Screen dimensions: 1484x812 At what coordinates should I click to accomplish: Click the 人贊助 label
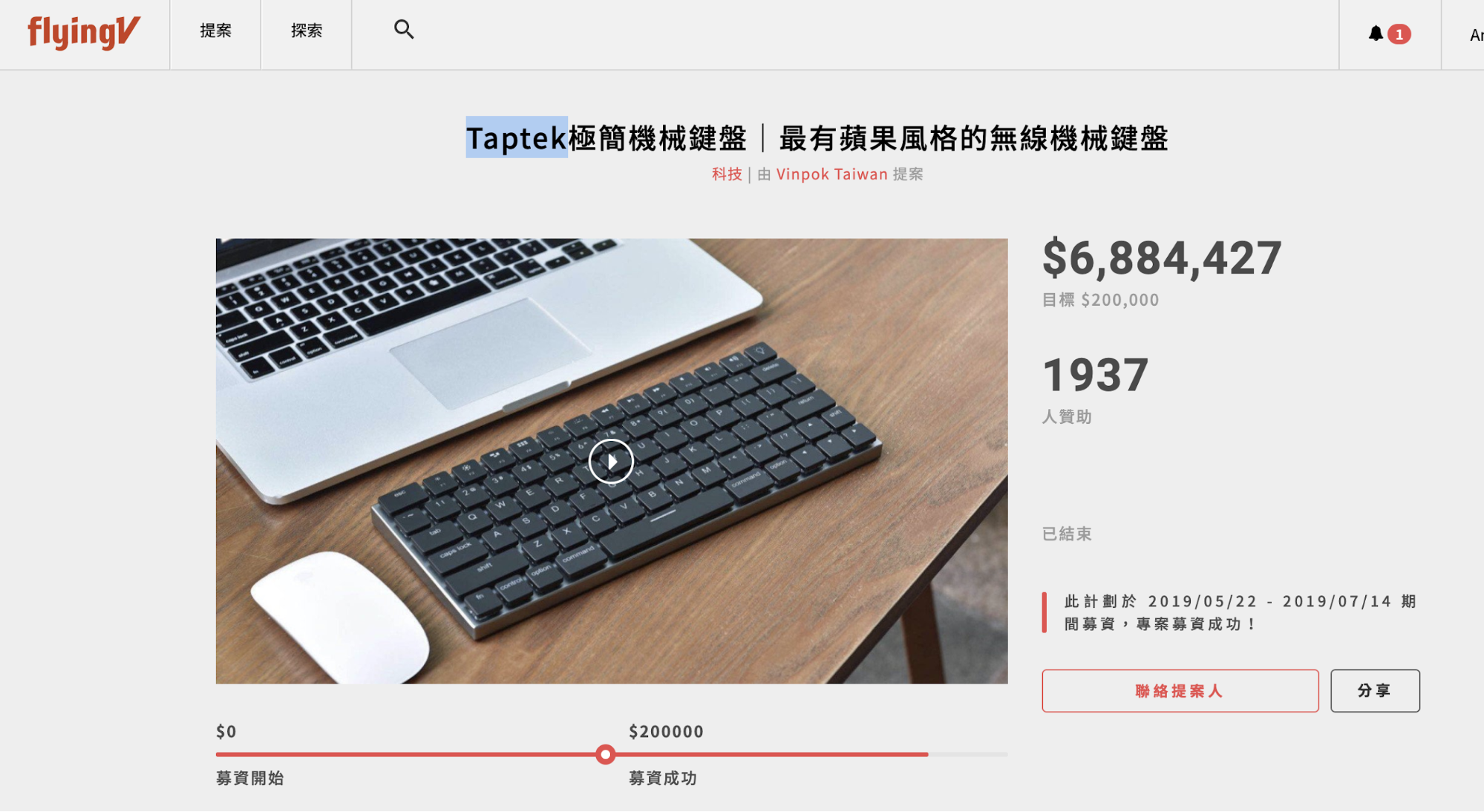(1067, 416)
